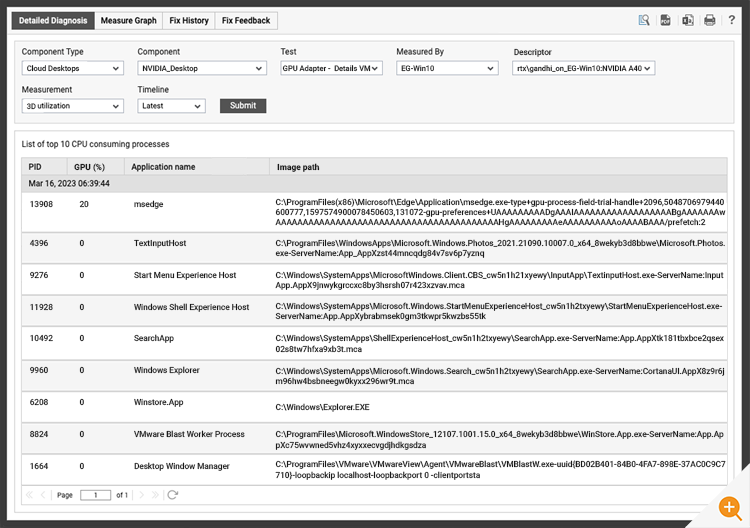Click the VMBlastW.exe image path text
Screen dimensions: 750x528
(500, 470)
